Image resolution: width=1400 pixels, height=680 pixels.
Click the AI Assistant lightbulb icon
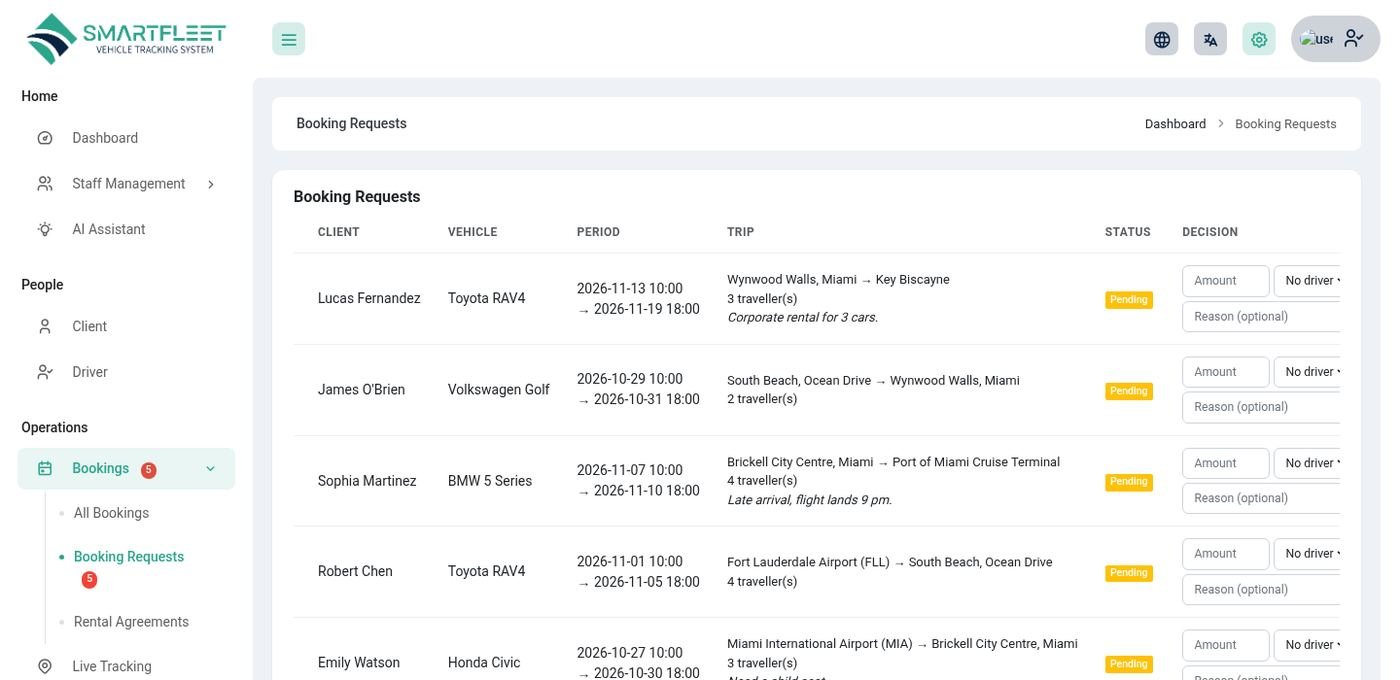pos(45,229)
